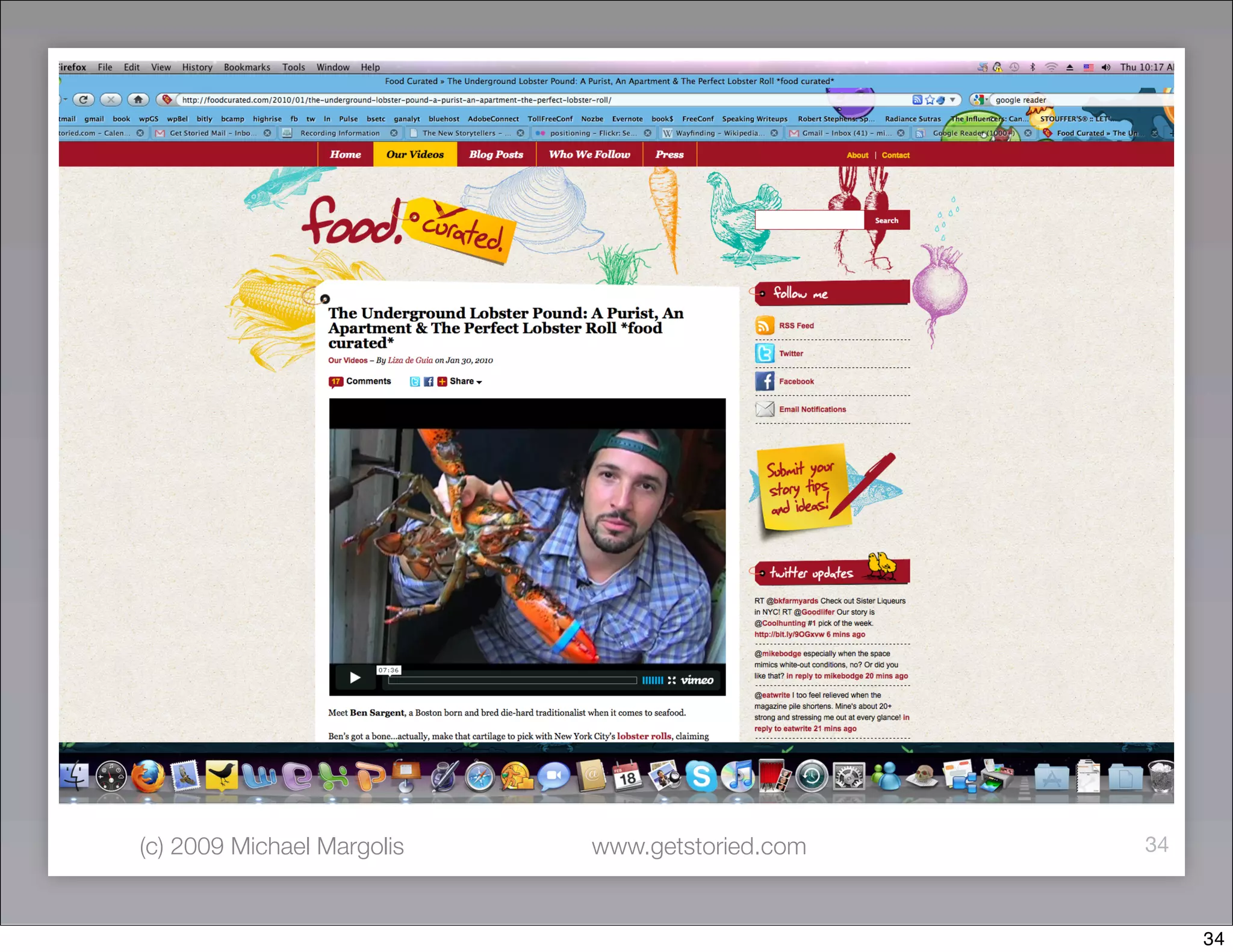Screen dimensions: 1233x952
Task: Switch to the Recording Information tab
Action: point(340,133)
